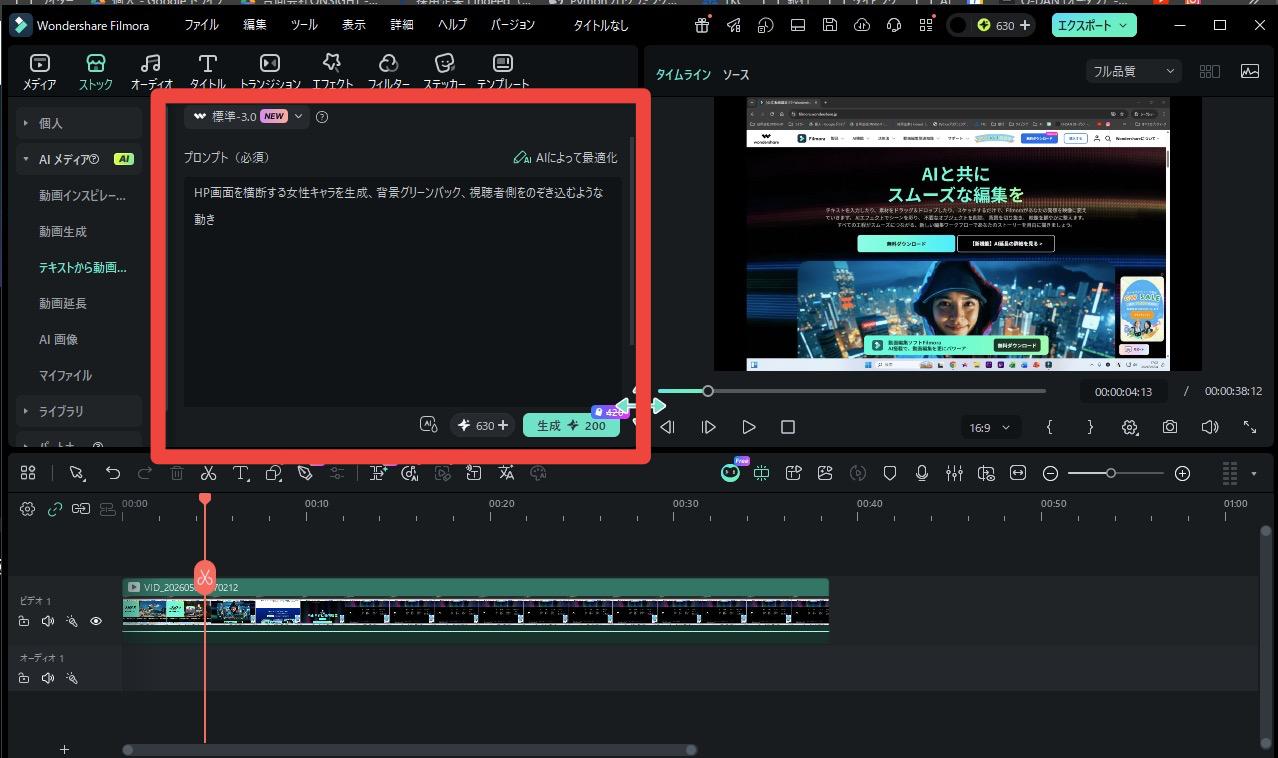Image resolution: width=1278 pixels, height=758 pixels.
Task: Save project with floppy disk icon
Action: (829, 25)
